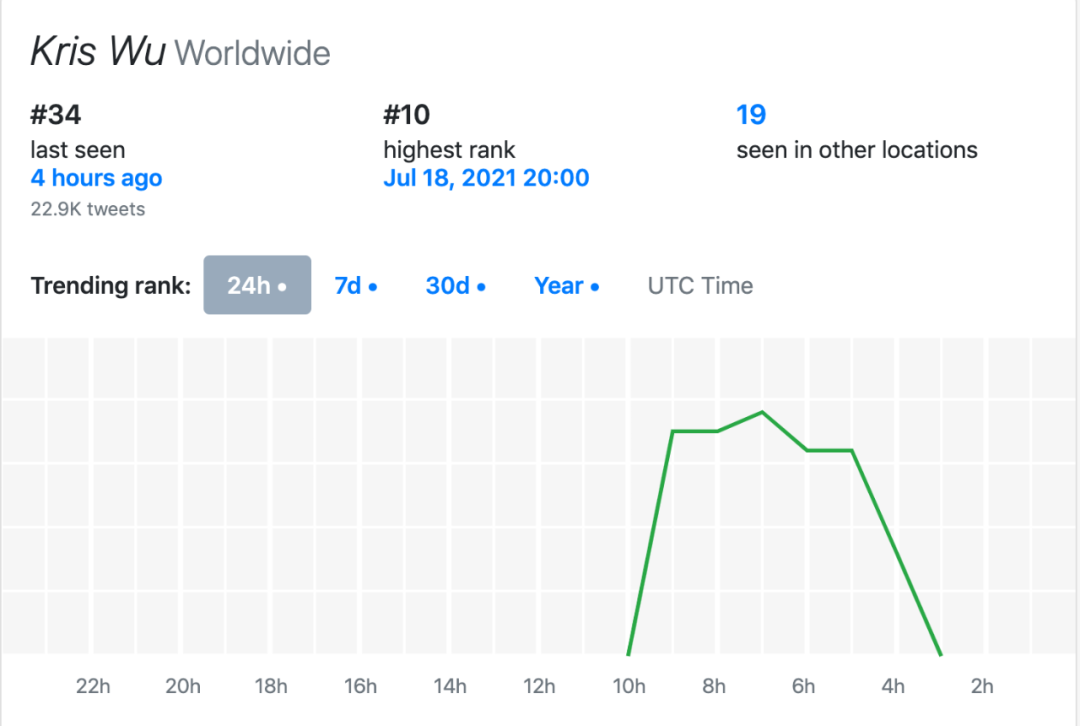Click the peak point of the green line

(763, 412)
